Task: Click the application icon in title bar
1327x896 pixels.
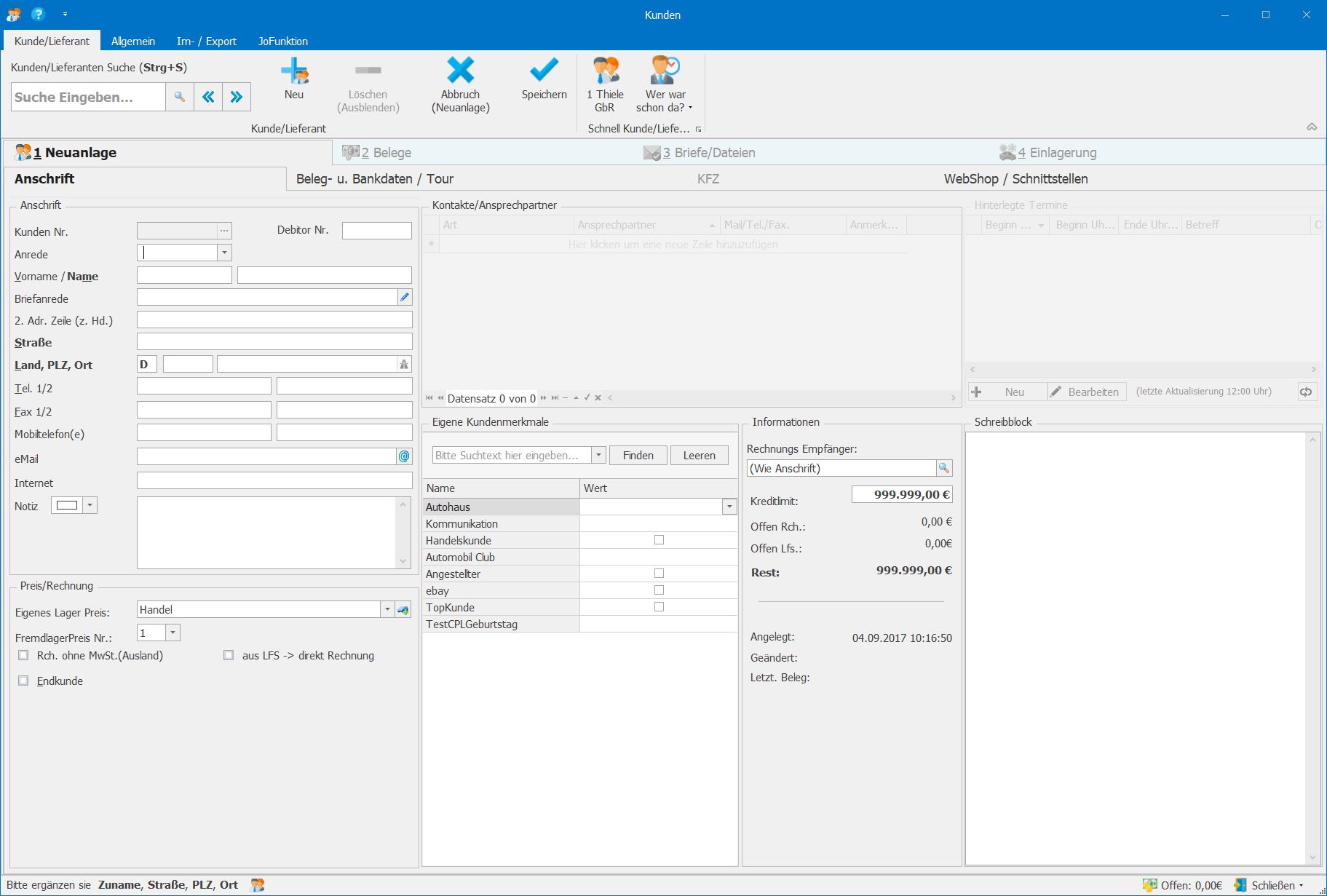Action: pos(14,14)
